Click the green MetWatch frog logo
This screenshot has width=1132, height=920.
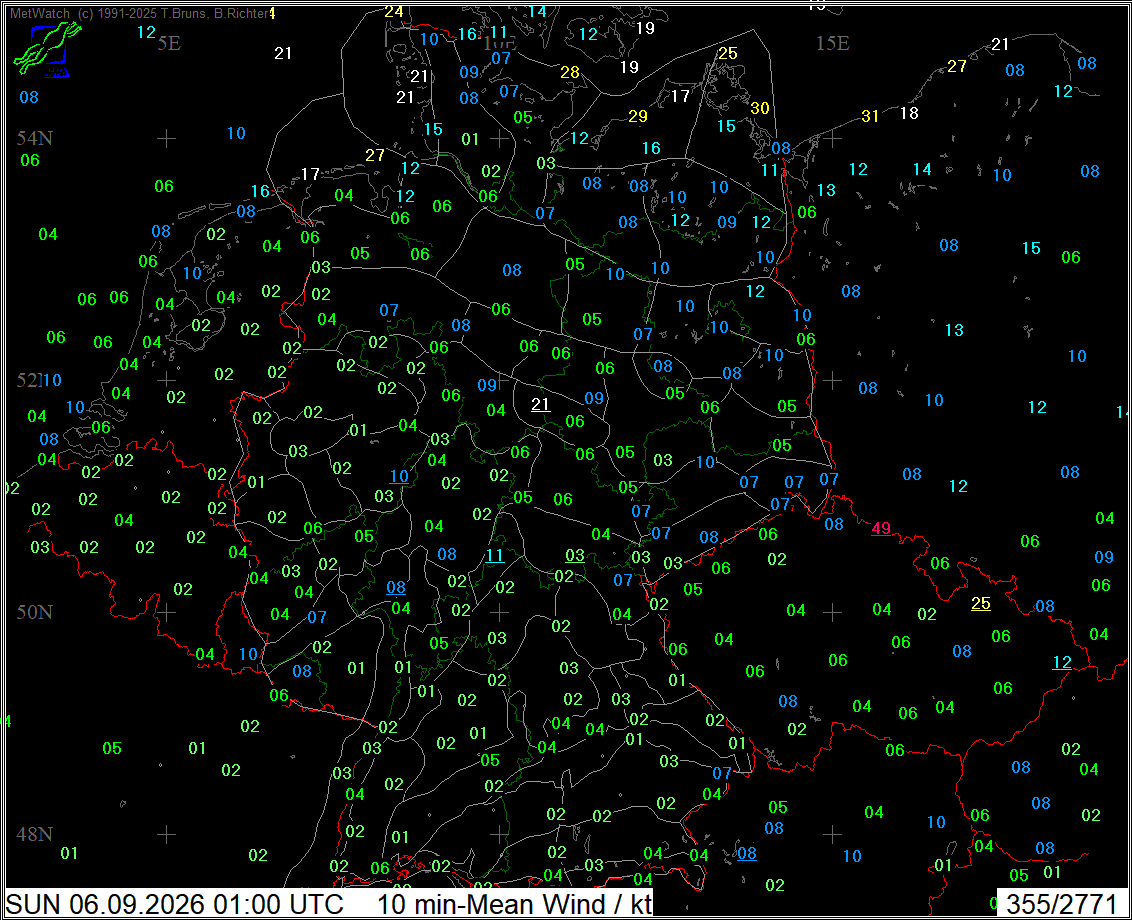[x=47, y=48]
